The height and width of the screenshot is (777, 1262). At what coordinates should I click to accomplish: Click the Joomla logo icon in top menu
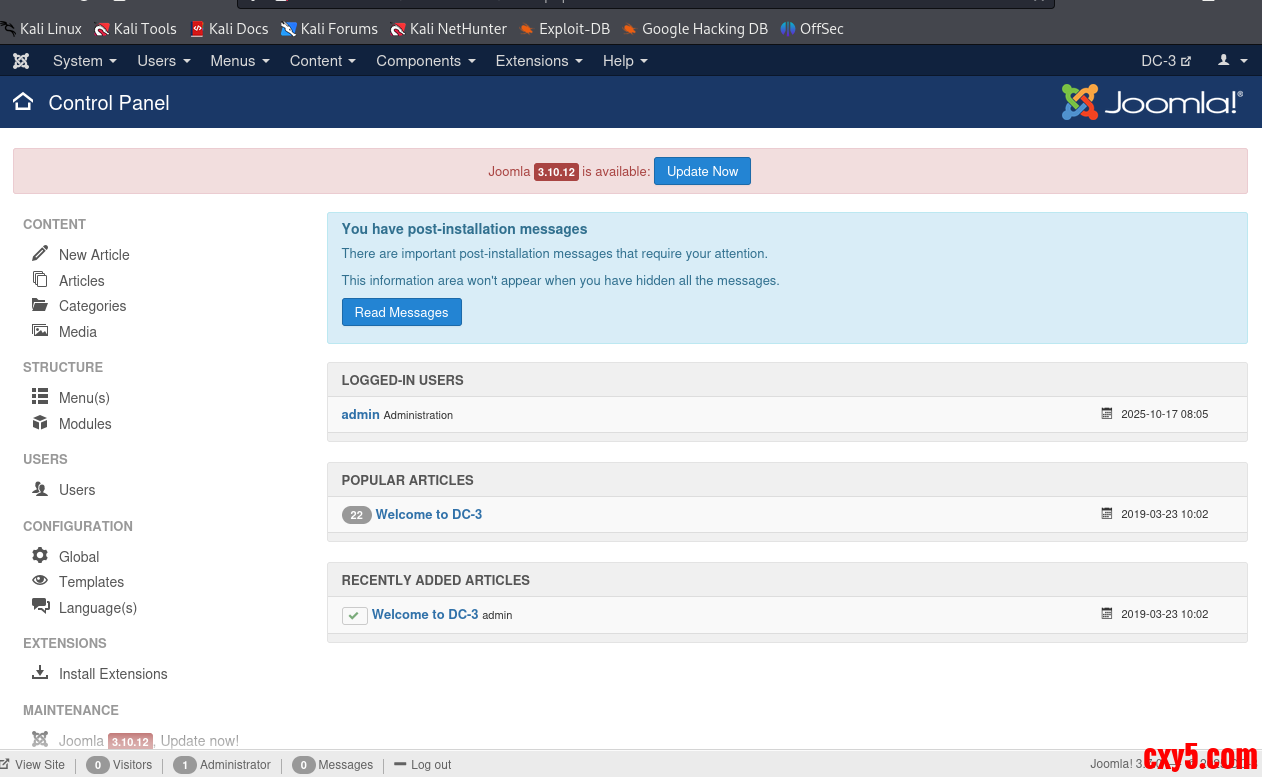coord(21,61)
